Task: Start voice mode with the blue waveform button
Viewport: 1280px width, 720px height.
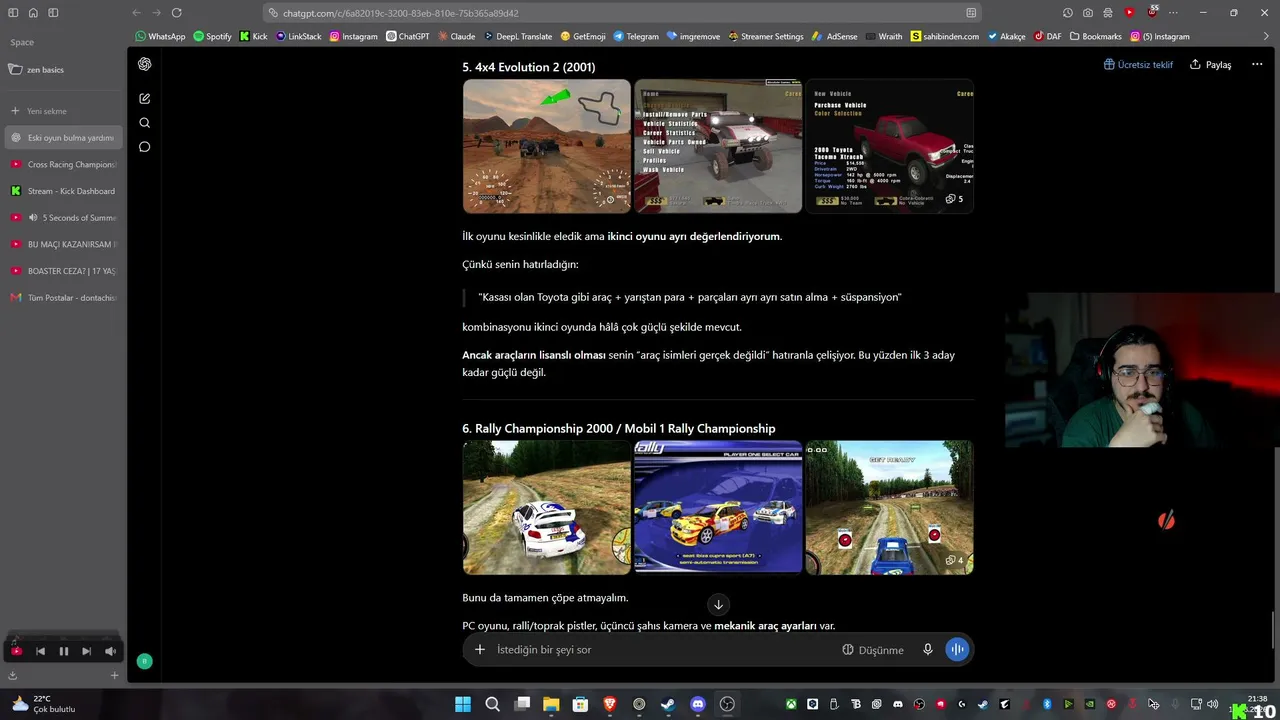Action: pos(957,650)
